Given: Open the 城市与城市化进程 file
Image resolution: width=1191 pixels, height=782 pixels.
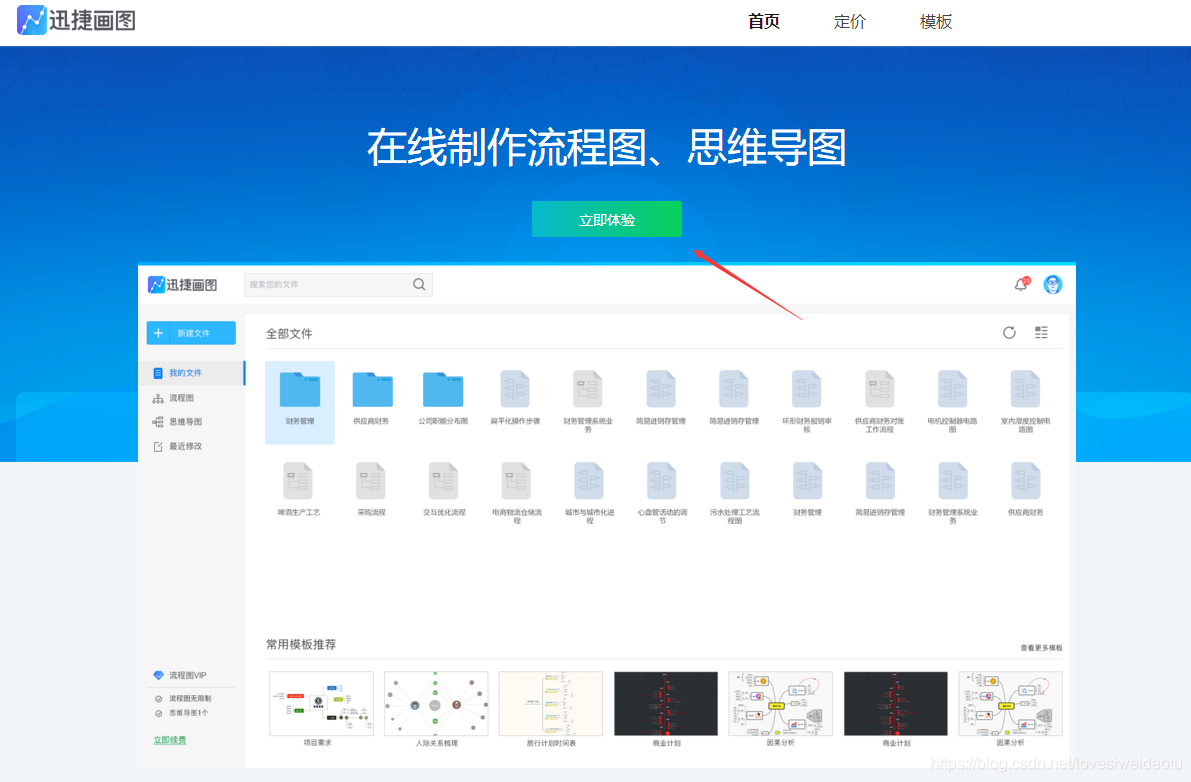Looking at the screenshot, I should pyautogui.click(x=589, y=493).
